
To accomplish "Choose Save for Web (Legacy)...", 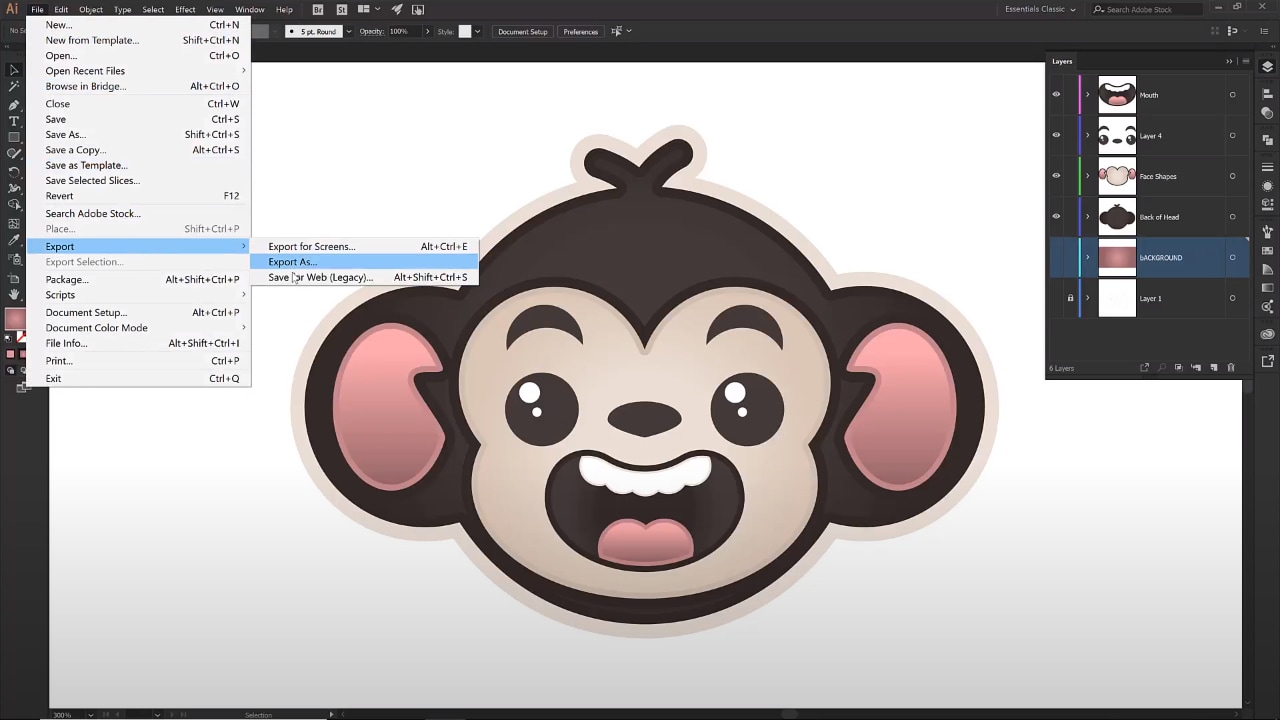I will pyautogui.click(x=364, y=277).
